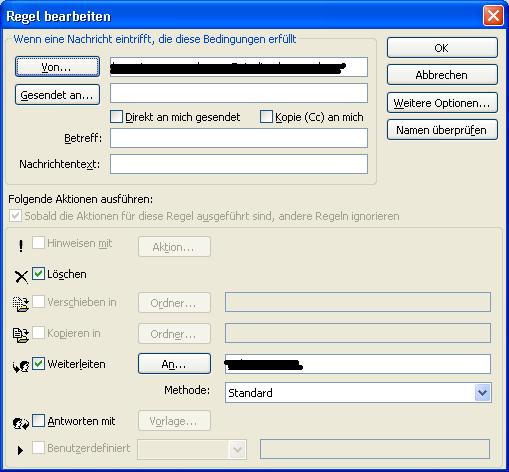Image resolution: width=509 pixels, height=472 pixels.
Task: Click the move-to-folder icon beside Verschieben in
Action: [x=21, y=304]
